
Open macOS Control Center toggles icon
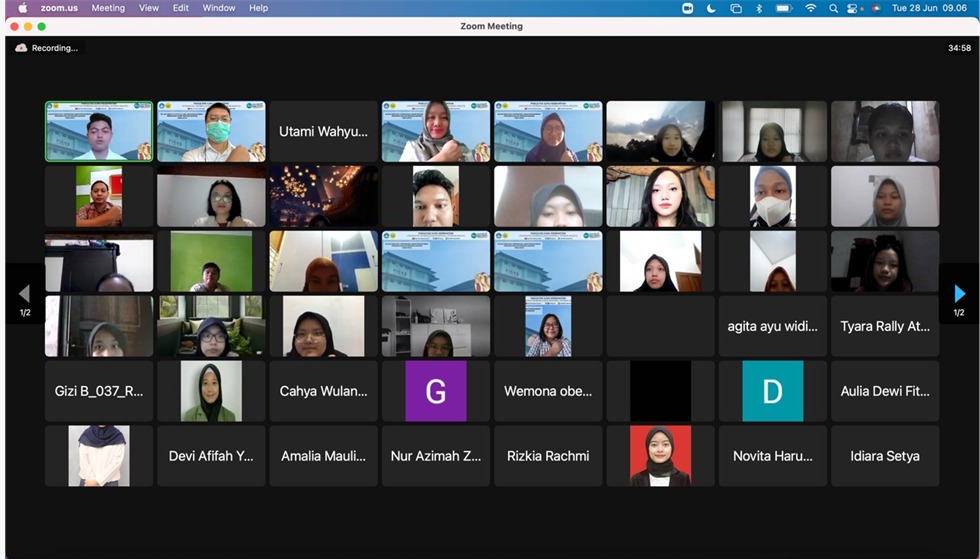pos(853,8)
